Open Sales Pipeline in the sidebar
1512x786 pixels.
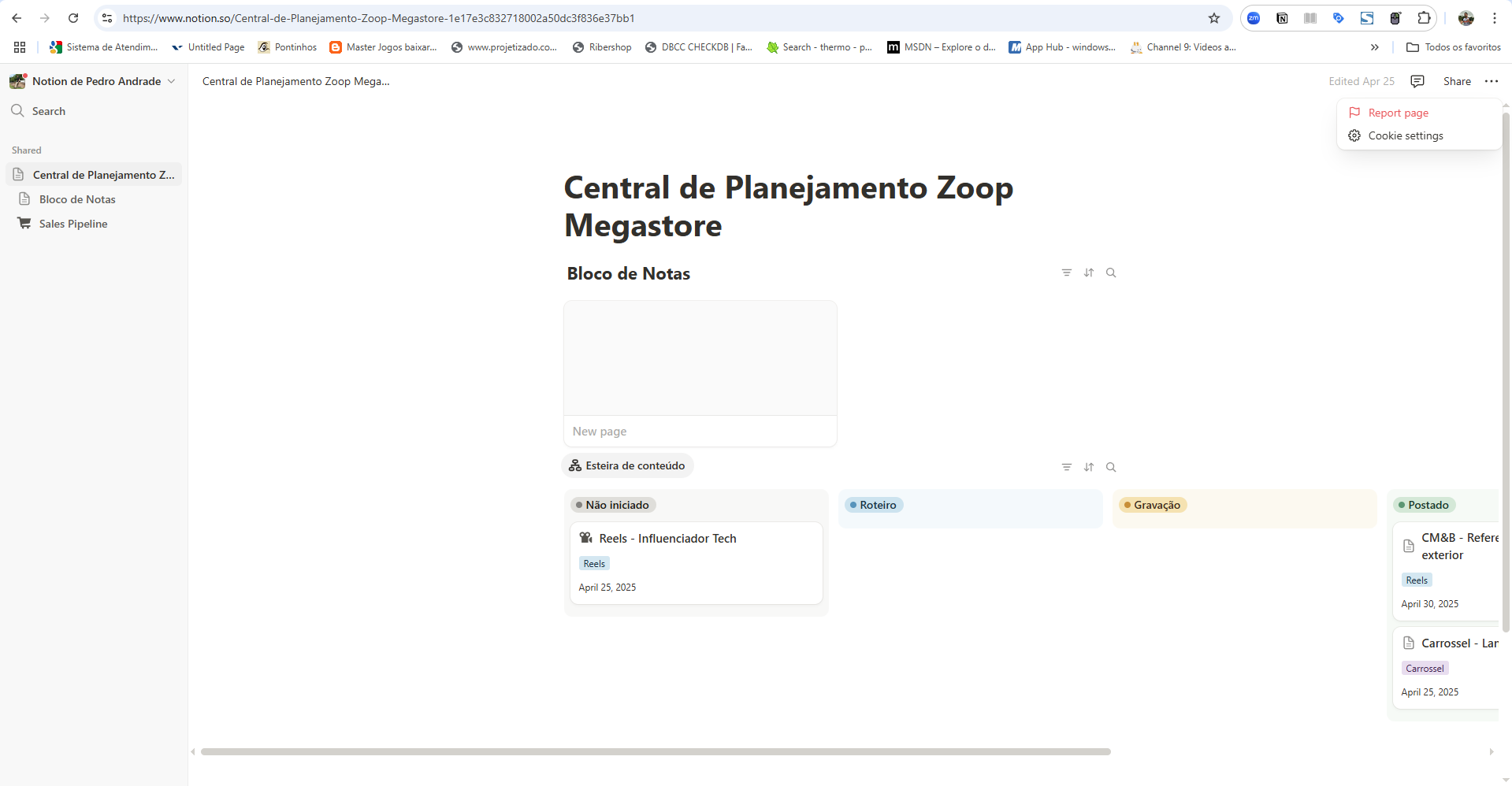(x=94, y=224)
